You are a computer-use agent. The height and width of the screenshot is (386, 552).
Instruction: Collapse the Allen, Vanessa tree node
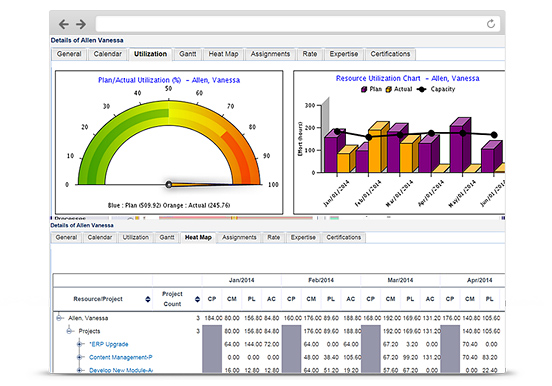(58, 318)
